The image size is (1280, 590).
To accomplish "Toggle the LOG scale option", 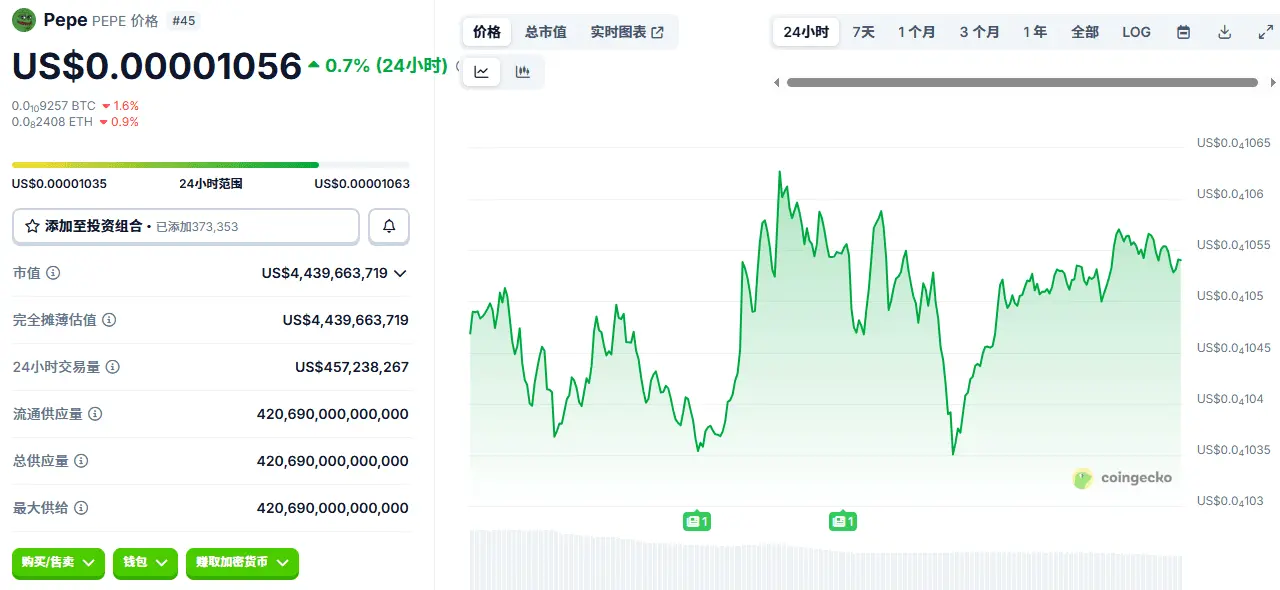I will 1136,32.
